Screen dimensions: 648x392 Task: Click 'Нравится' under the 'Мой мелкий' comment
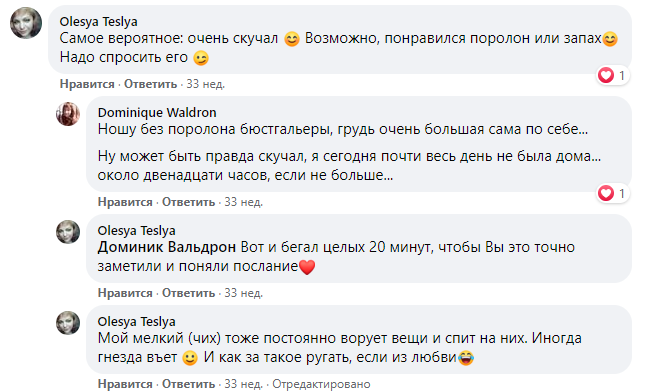coord(125,384)
